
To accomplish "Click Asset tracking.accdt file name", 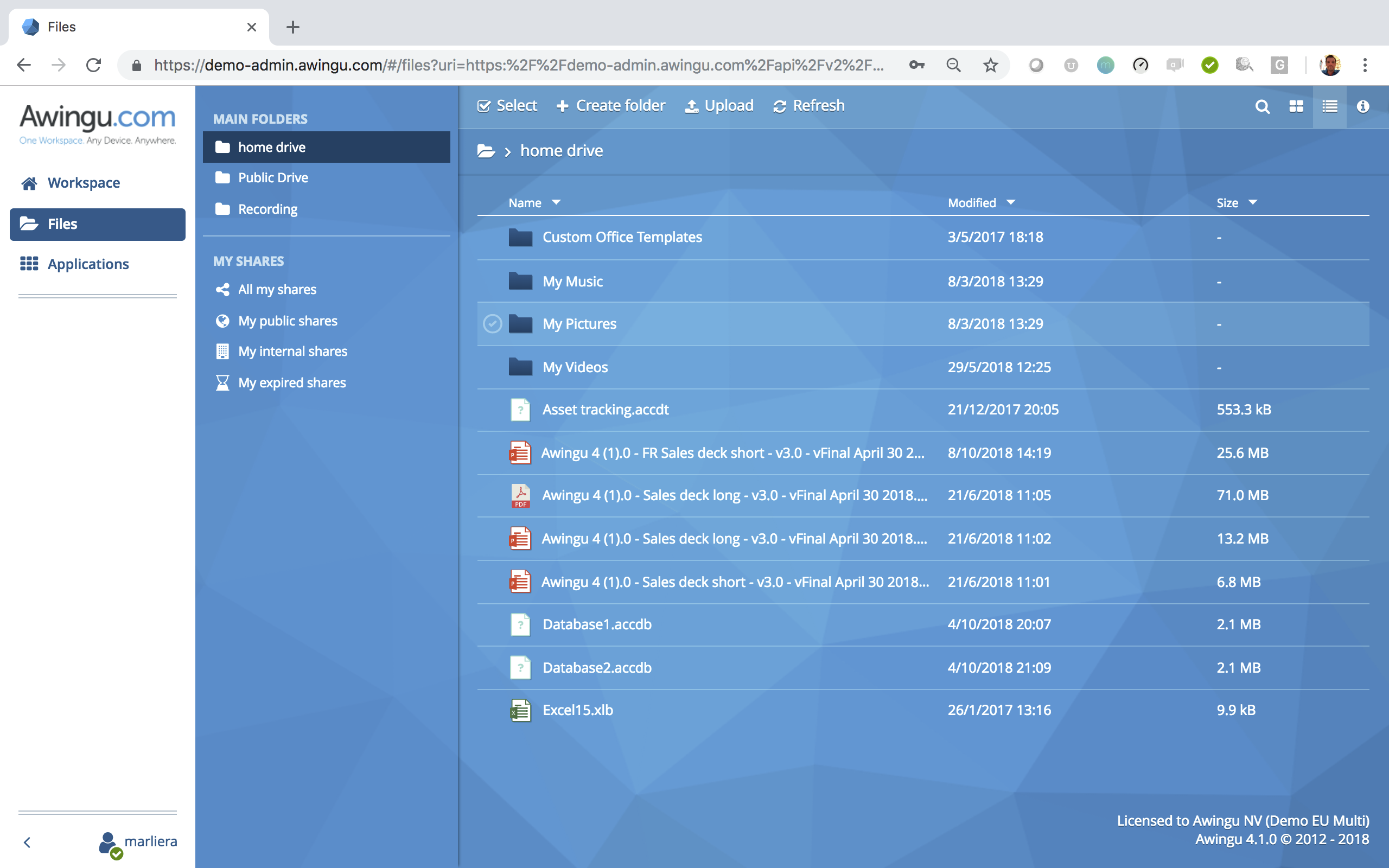I will pyautogui.click(x=606, y=410).
